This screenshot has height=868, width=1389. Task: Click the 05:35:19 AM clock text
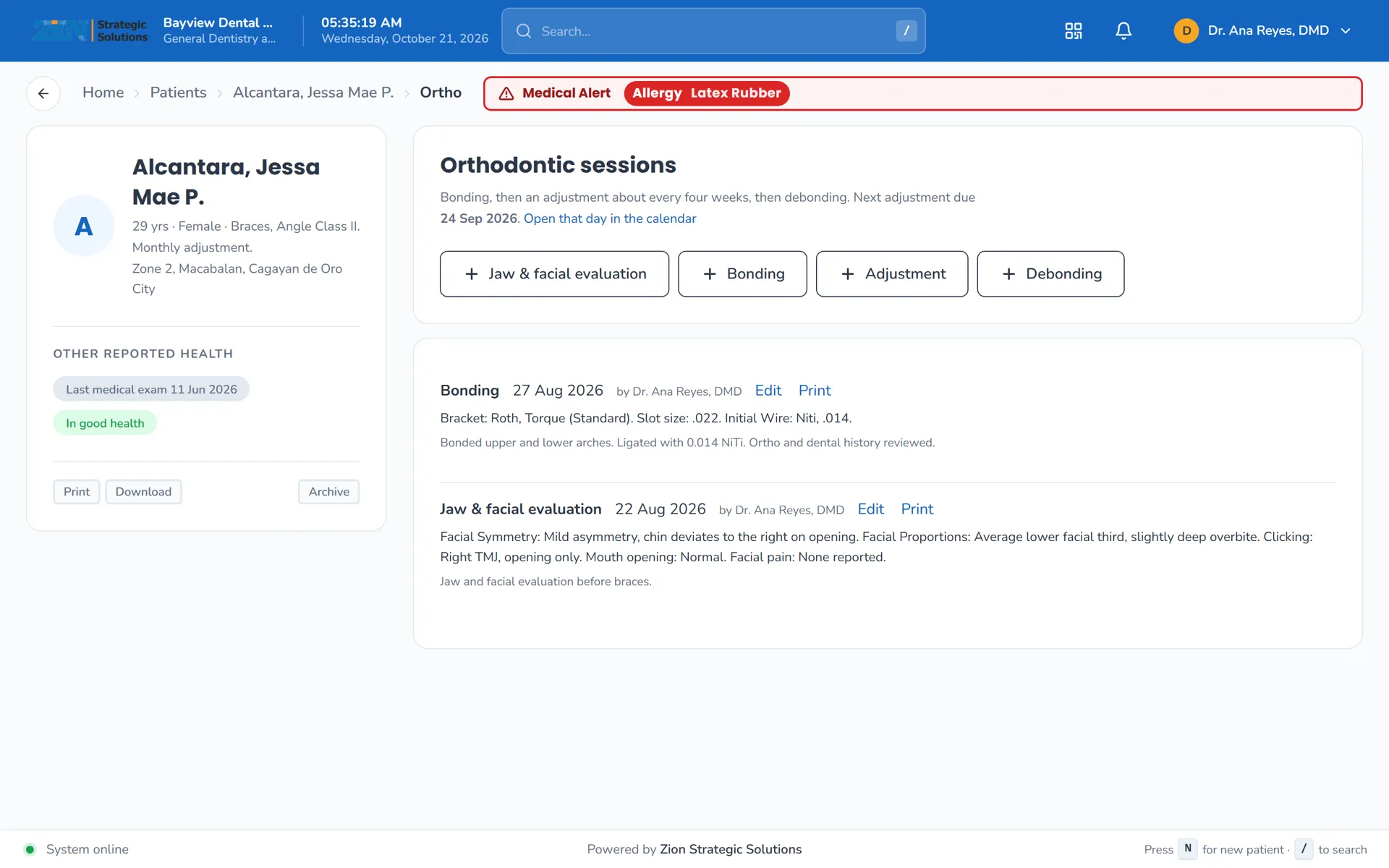pos(362,22)
